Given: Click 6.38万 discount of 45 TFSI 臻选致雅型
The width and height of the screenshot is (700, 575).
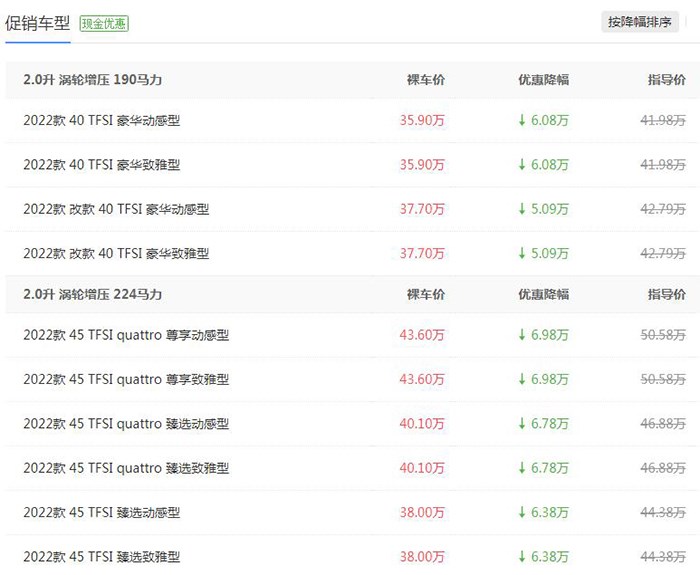Looking at the screenshot, I should pos(543,557).
